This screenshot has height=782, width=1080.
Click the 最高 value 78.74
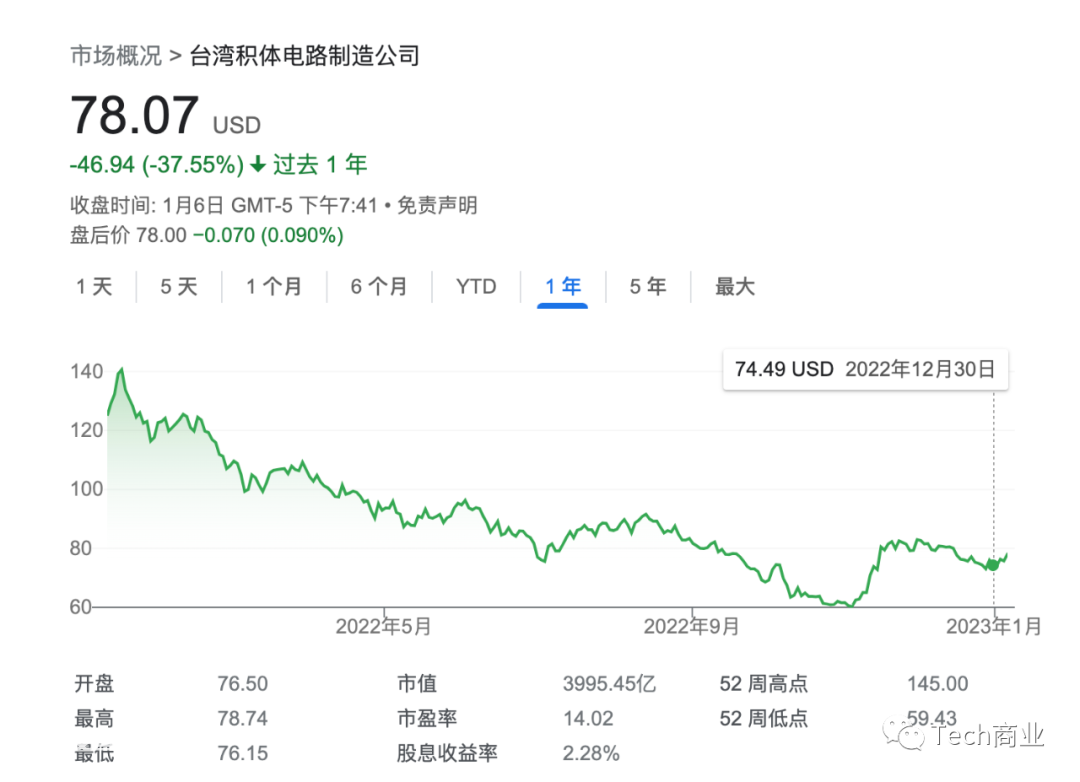(242, 719)
